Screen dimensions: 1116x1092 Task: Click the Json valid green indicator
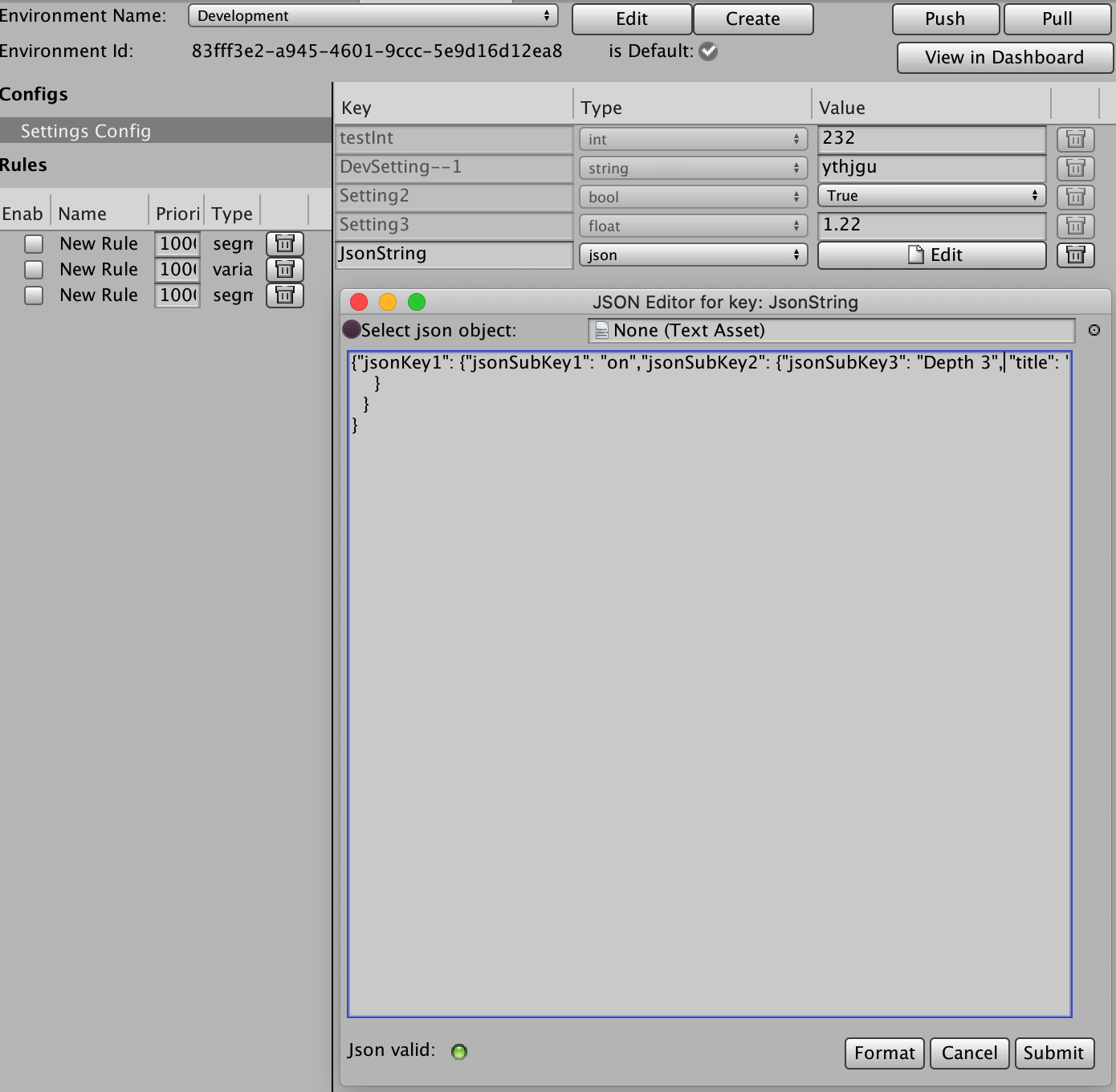pos(459,1052)
